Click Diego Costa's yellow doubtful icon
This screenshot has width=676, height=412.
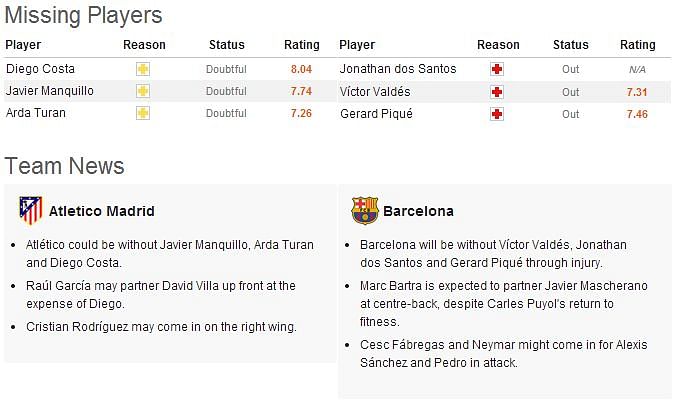143,69
